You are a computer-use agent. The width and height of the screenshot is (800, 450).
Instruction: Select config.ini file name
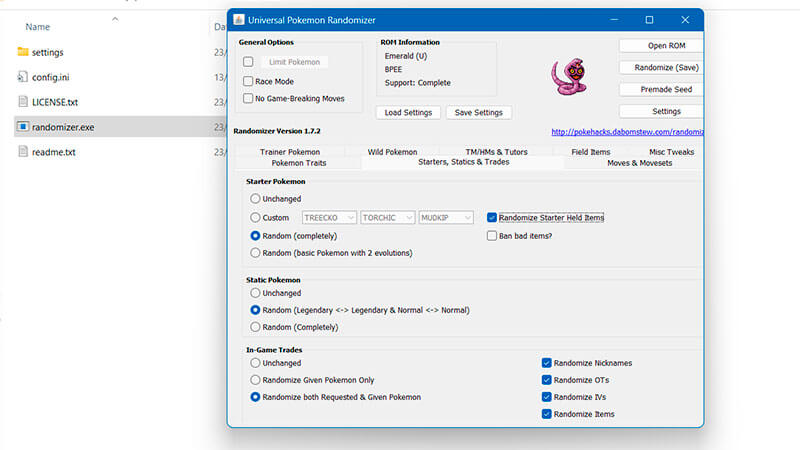(51, 77)
